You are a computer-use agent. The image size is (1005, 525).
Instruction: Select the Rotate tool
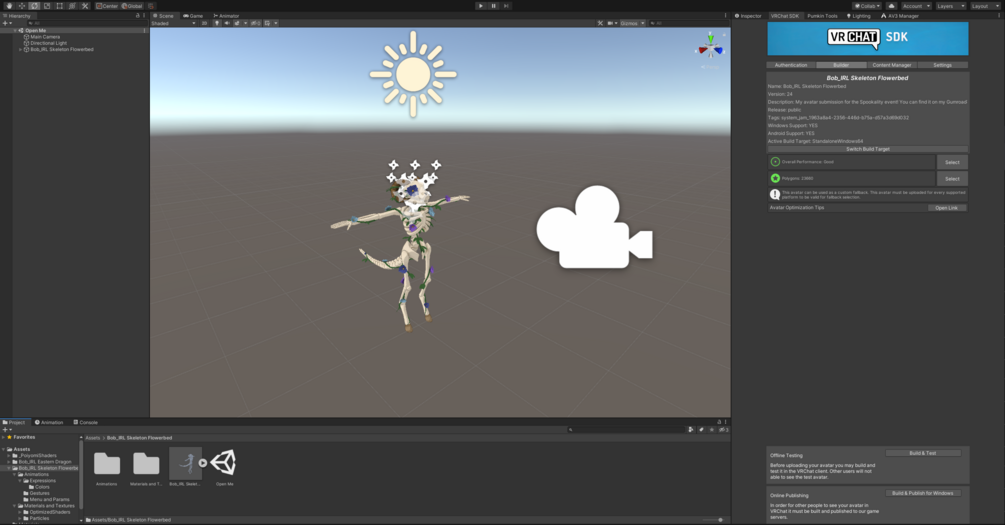click(35, 6)
